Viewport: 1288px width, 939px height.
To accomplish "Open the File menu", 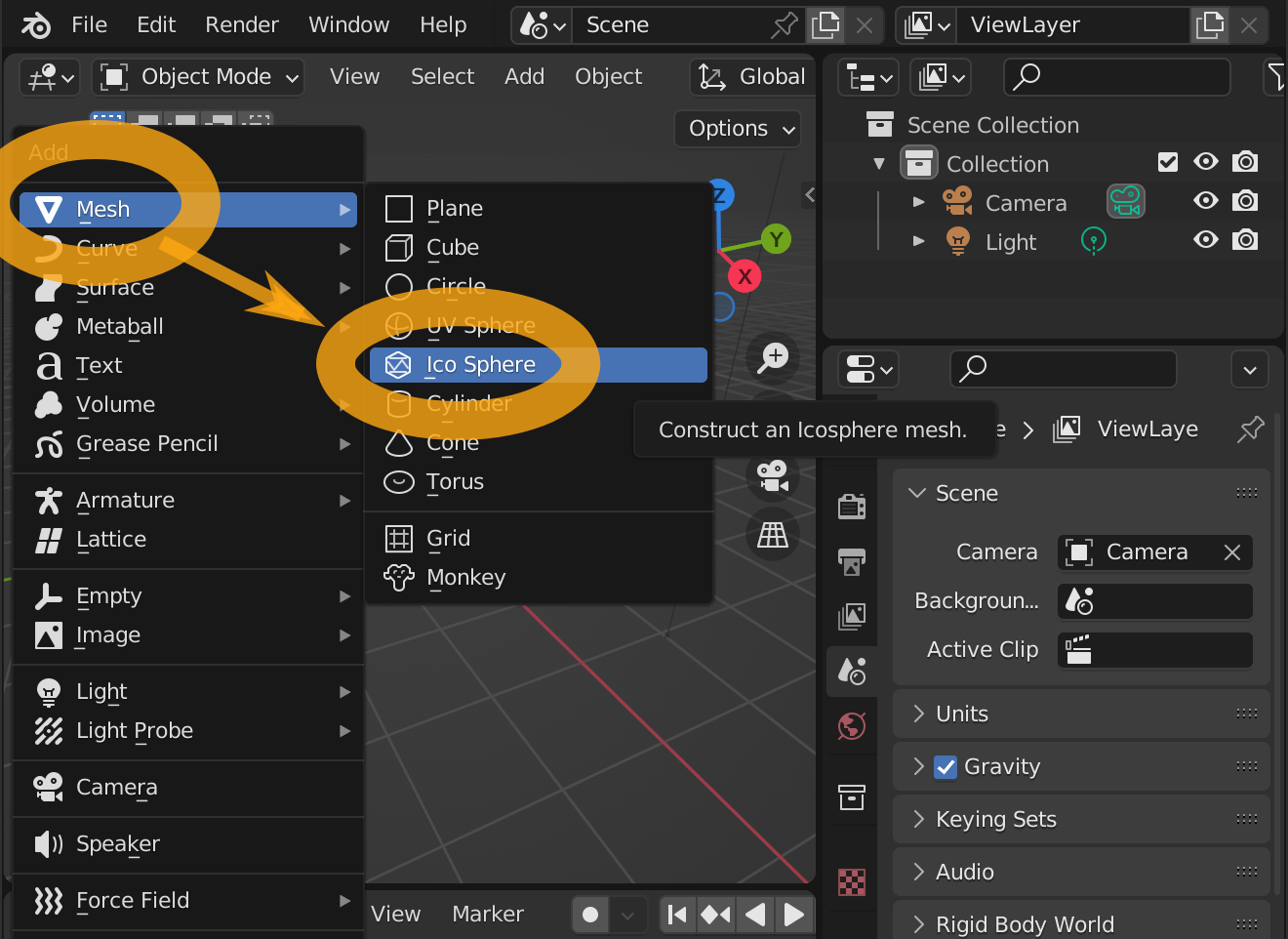I will click(89, 24).
